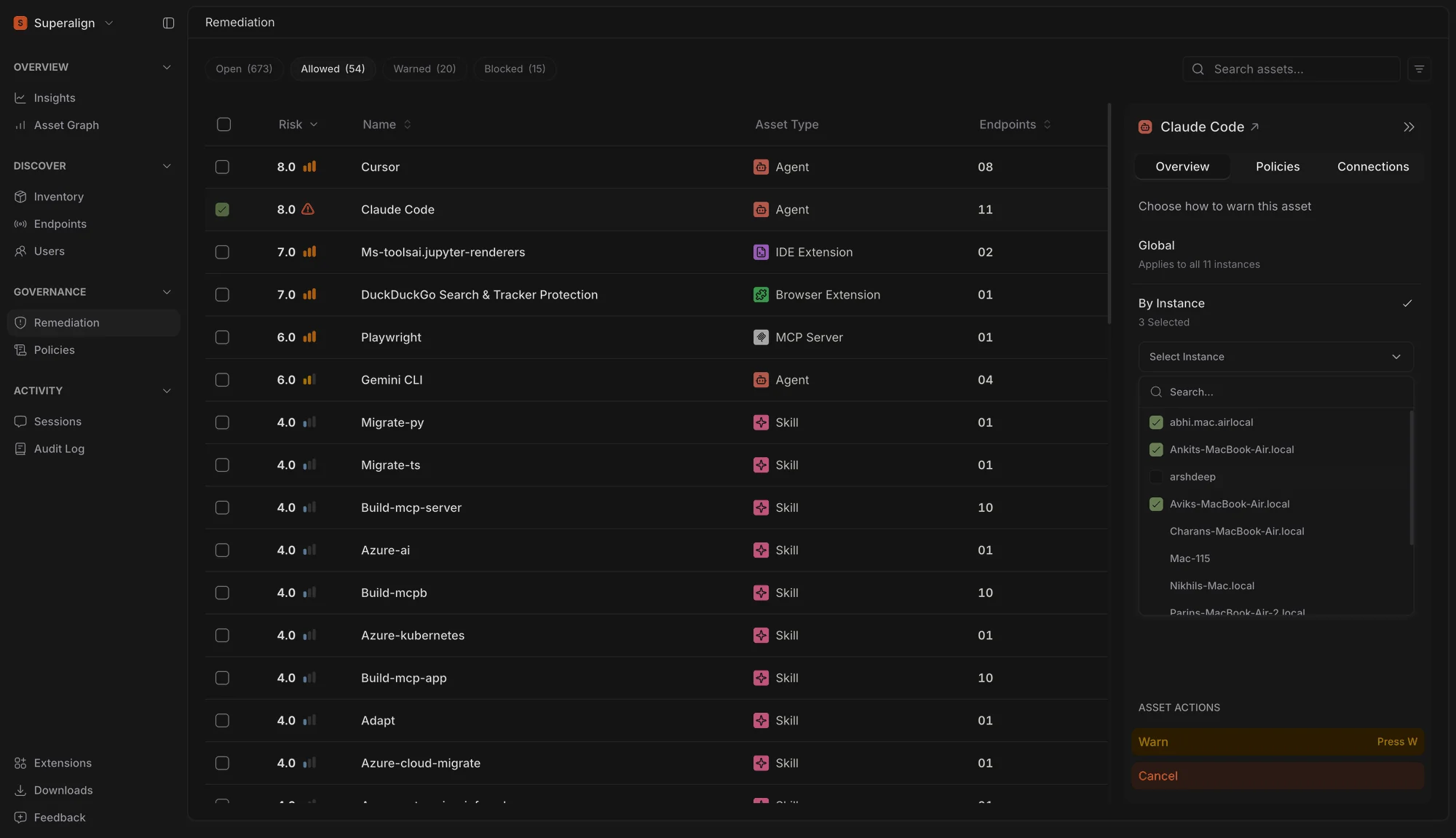
Task: Sort by the Endpoints column
Action: [x=1015, y=124]
